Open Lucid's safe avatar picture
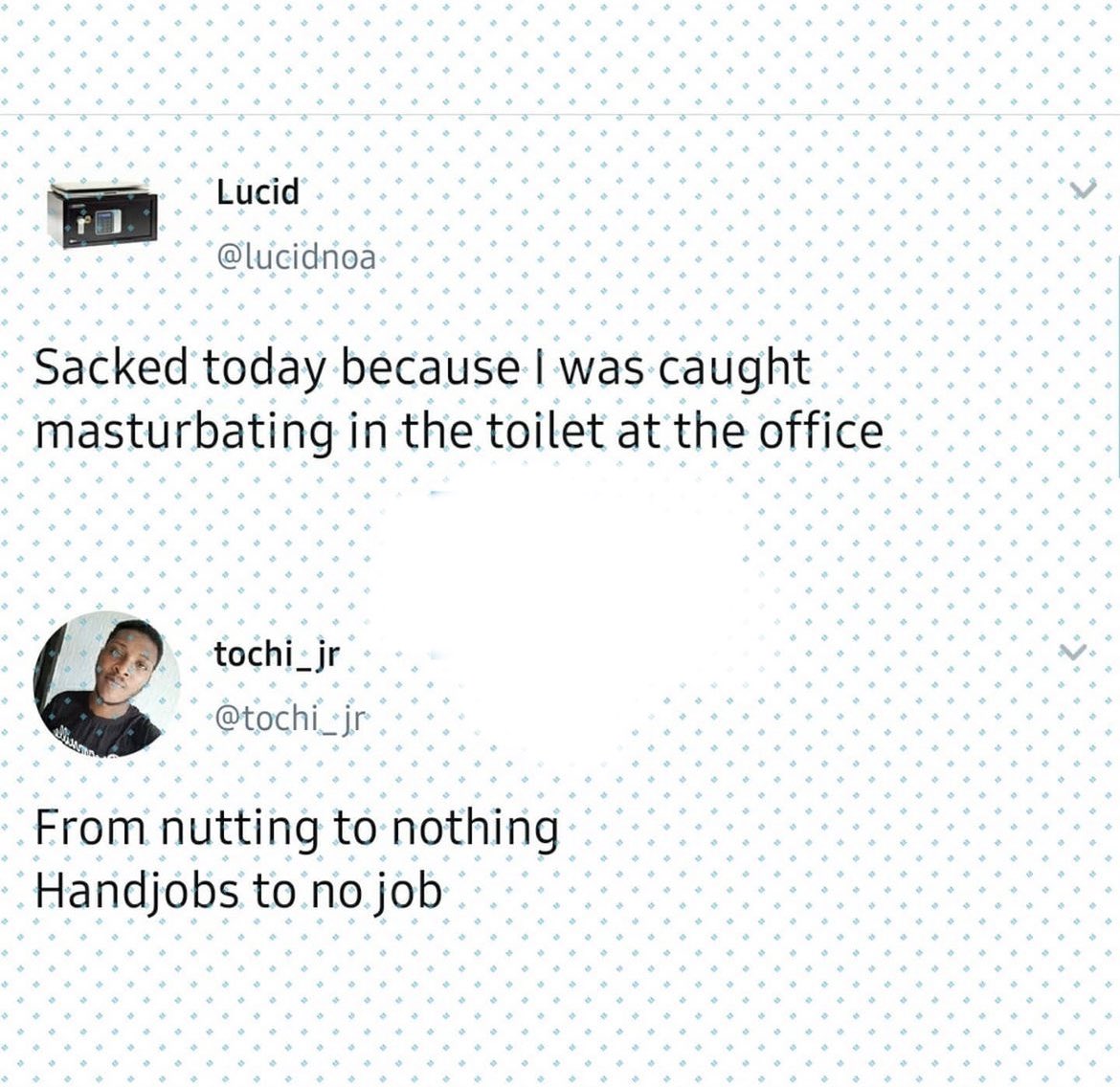Viewport: 1120px width, 1087px height. 103,216
